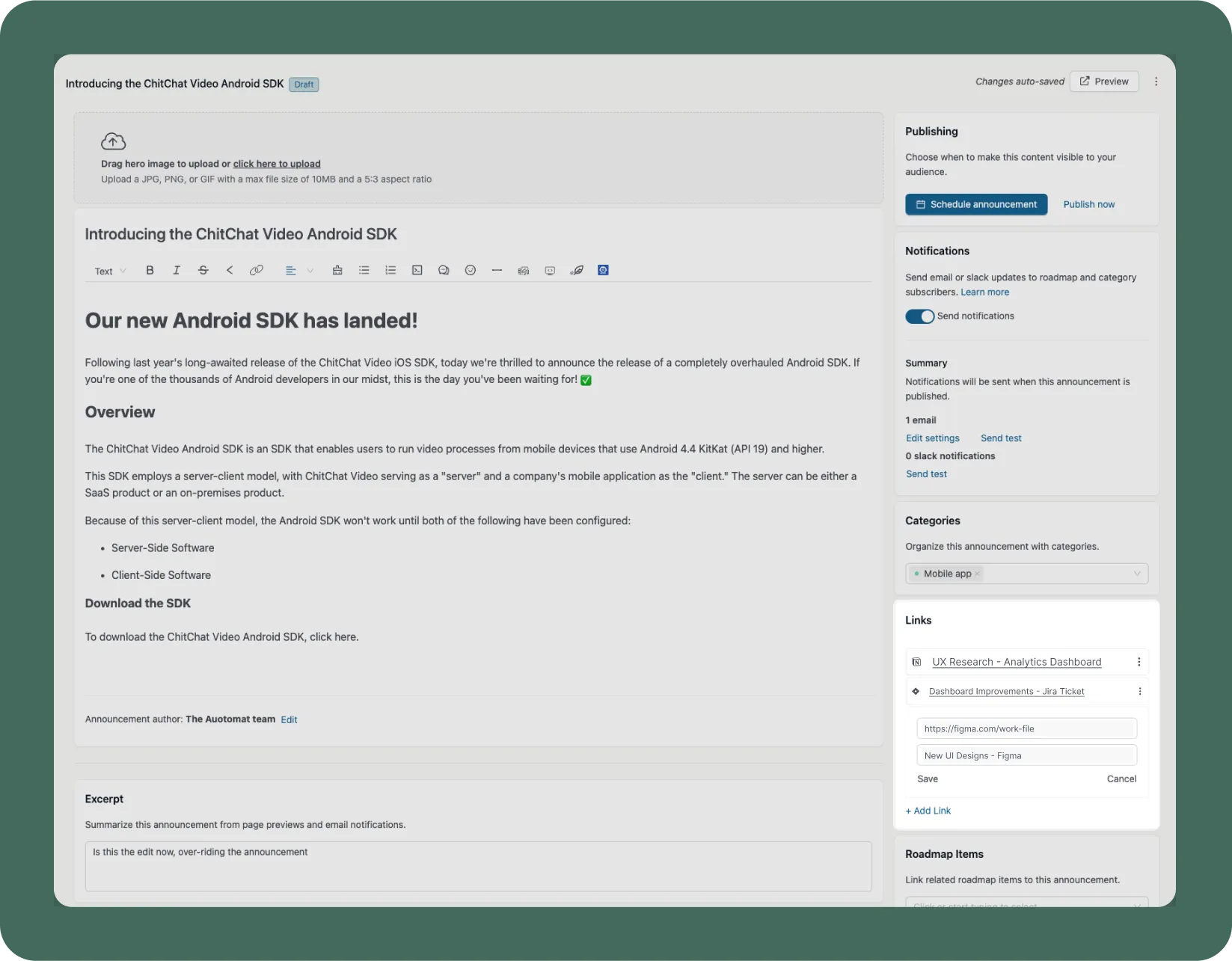The width and height of the screenshot is (1232, 961).
Task: Open the code block tool
Action: pos(417,270)
